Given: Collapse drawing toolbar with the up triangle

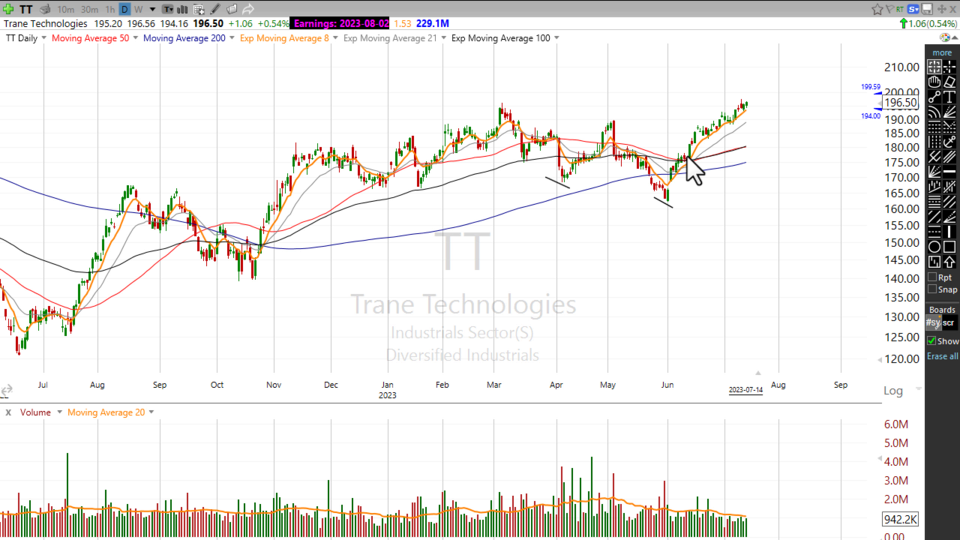Looking at the screenshot, I should (x=954, y=38).
